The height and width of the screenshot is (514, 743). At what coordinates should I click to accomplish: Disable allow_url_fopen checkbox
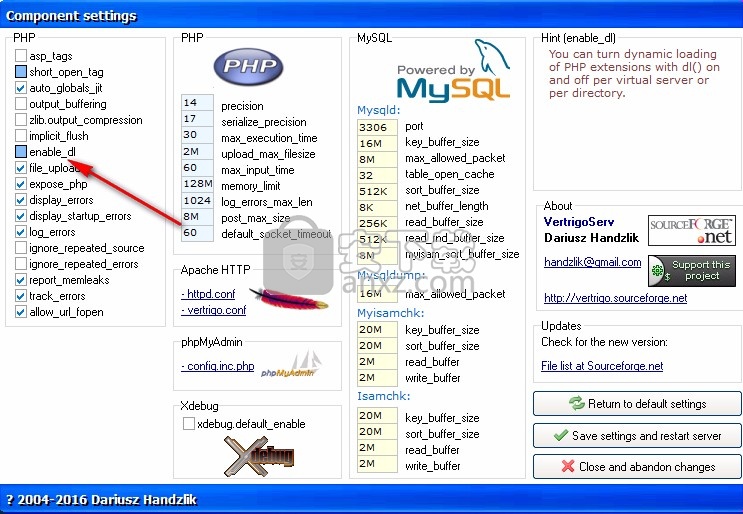[20, 312]
